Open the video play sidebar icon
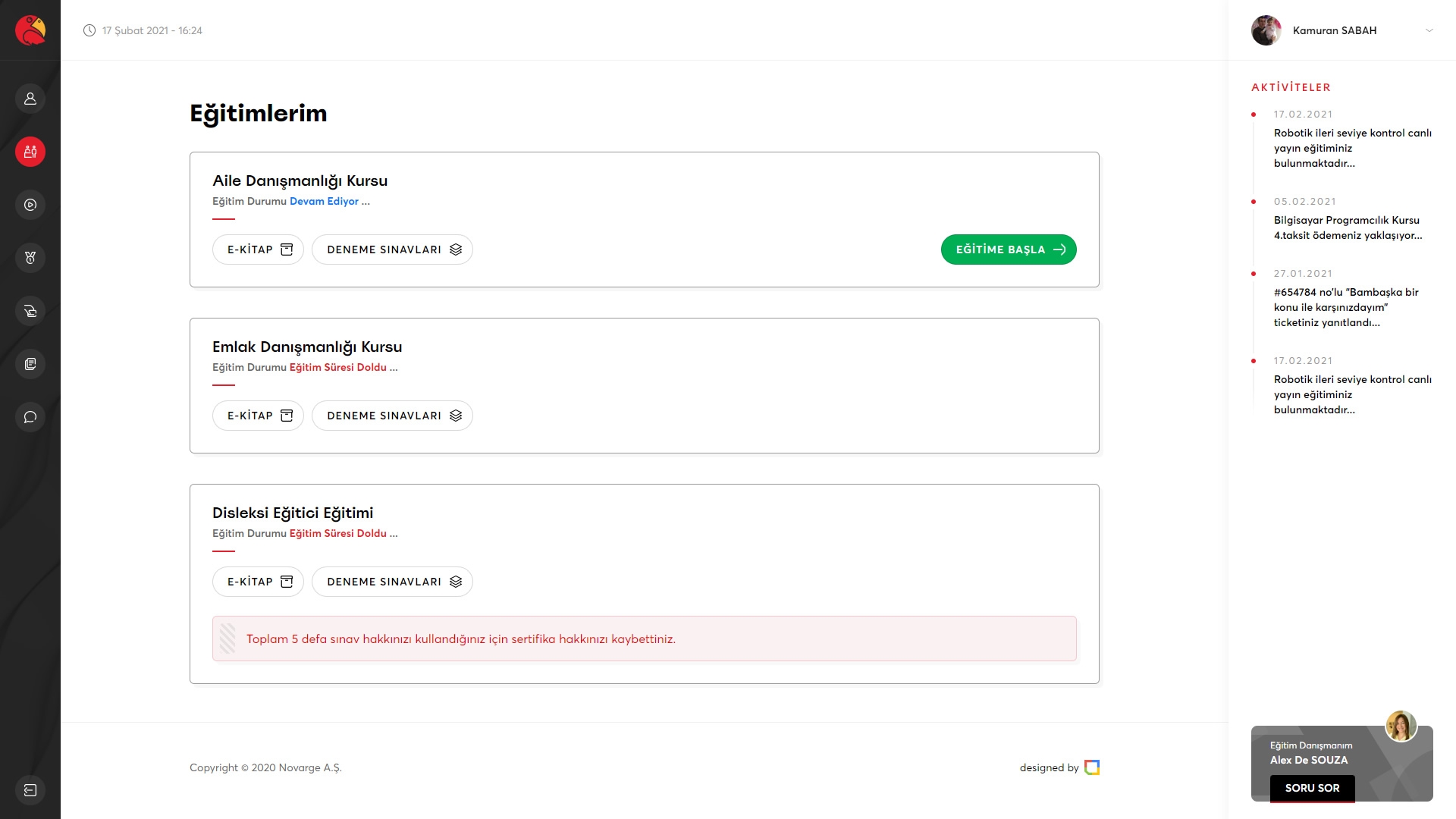This screenshot has height=819, width=1456. (x=30, y=205)
